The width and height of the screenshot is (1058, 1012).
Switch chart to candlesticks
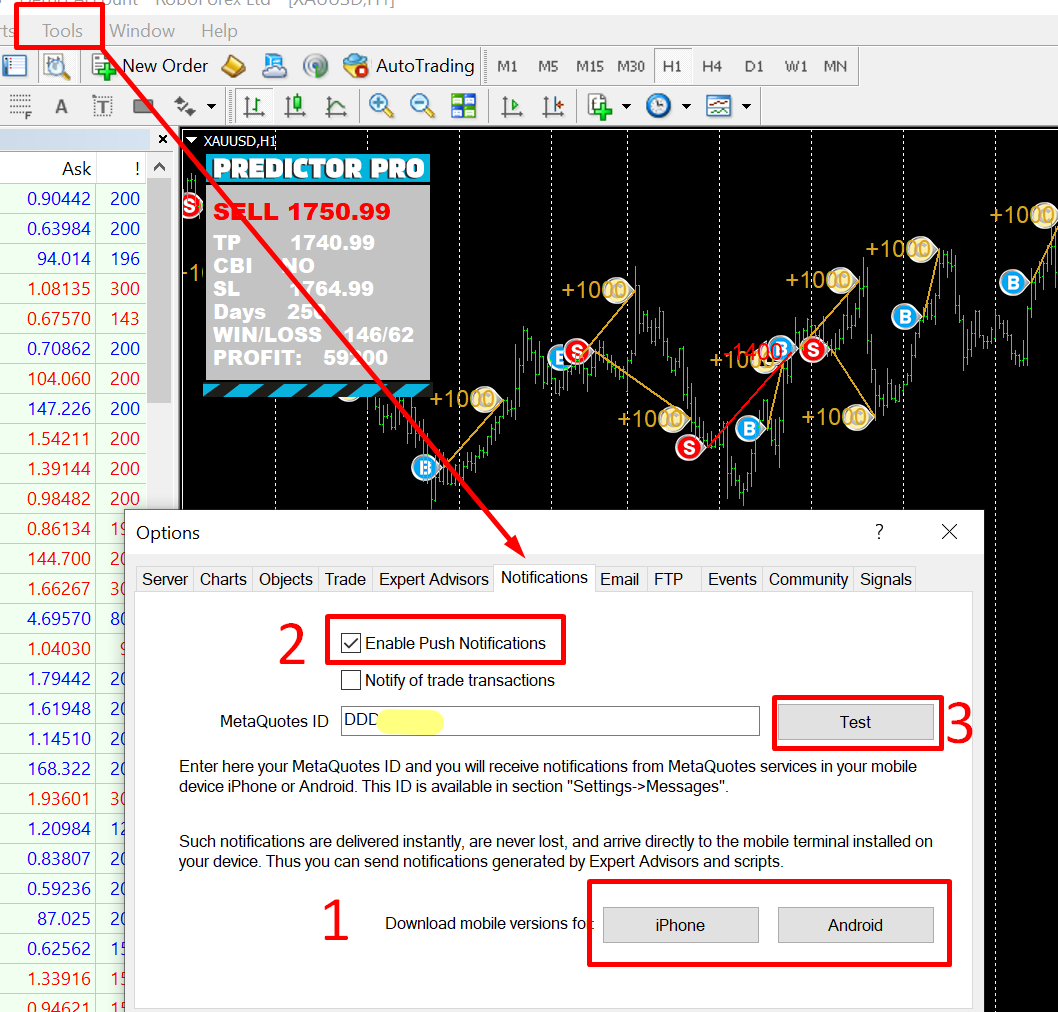pyautogui.click(x=295, y=107)
